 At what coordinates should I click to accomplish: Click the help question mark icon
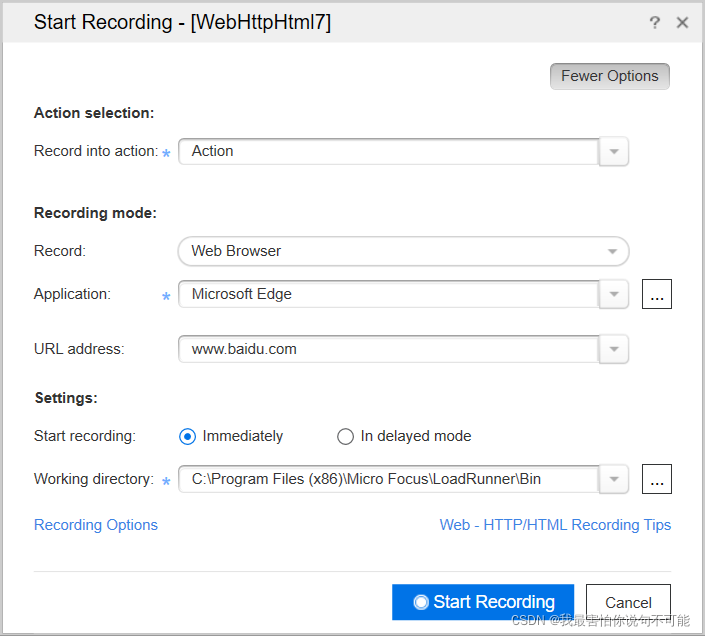(x=655, y=22)
